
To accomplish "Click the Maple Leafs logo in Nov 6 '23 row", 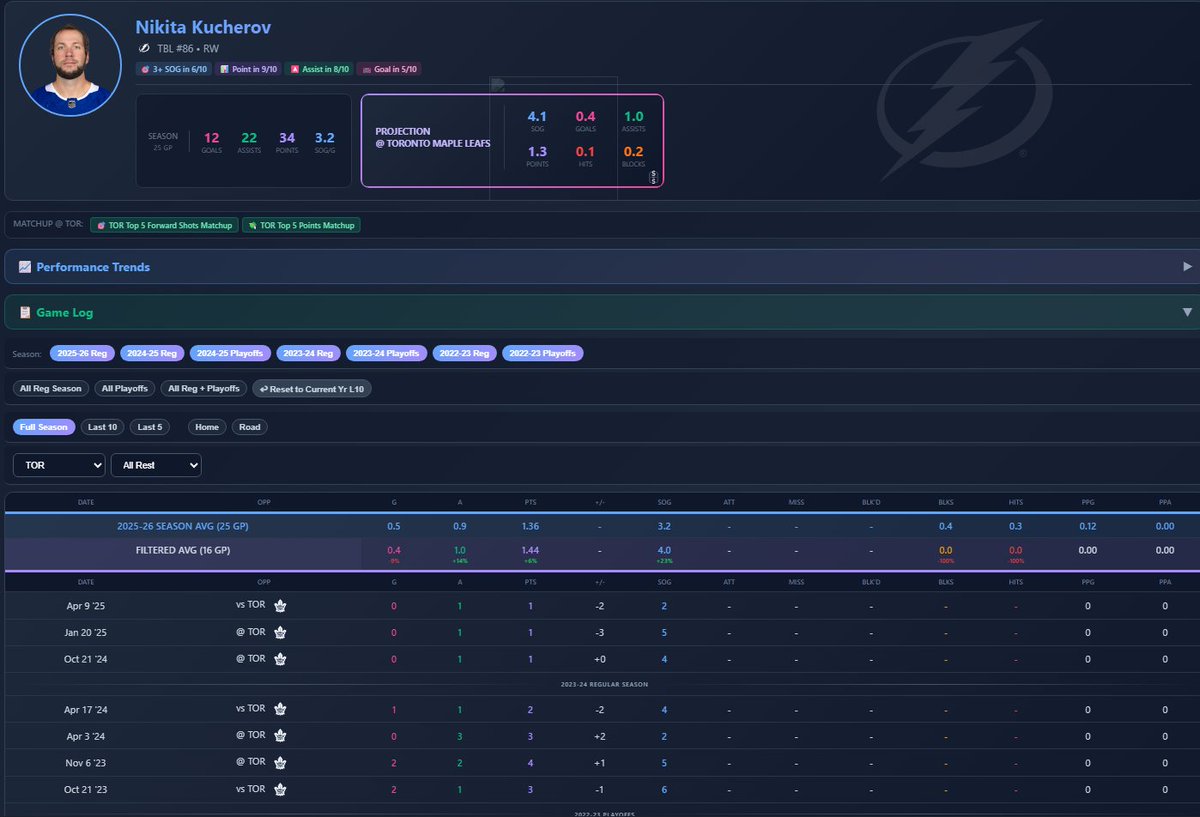I will click(280, 763).
